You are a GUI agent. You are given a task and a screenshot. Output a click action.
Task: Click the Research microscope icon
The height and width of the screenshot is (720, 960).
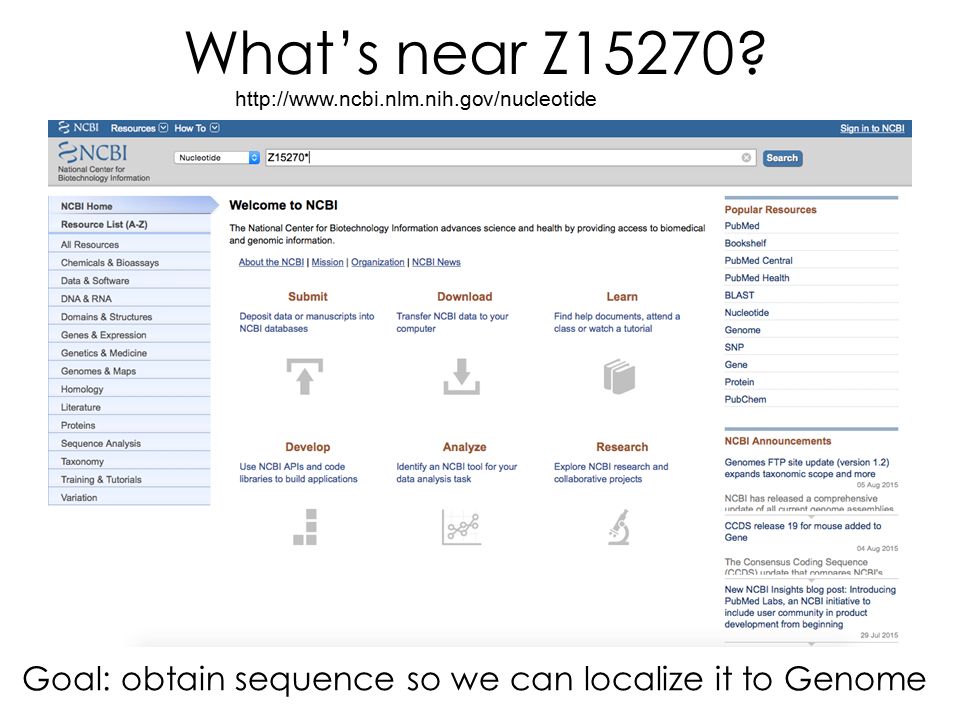(x=619, y=527)
